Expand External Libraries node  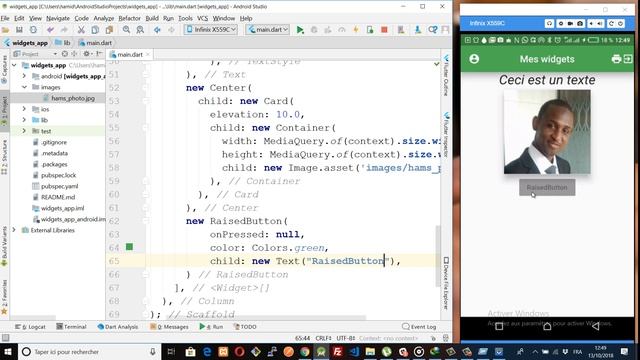coord(14,230)
